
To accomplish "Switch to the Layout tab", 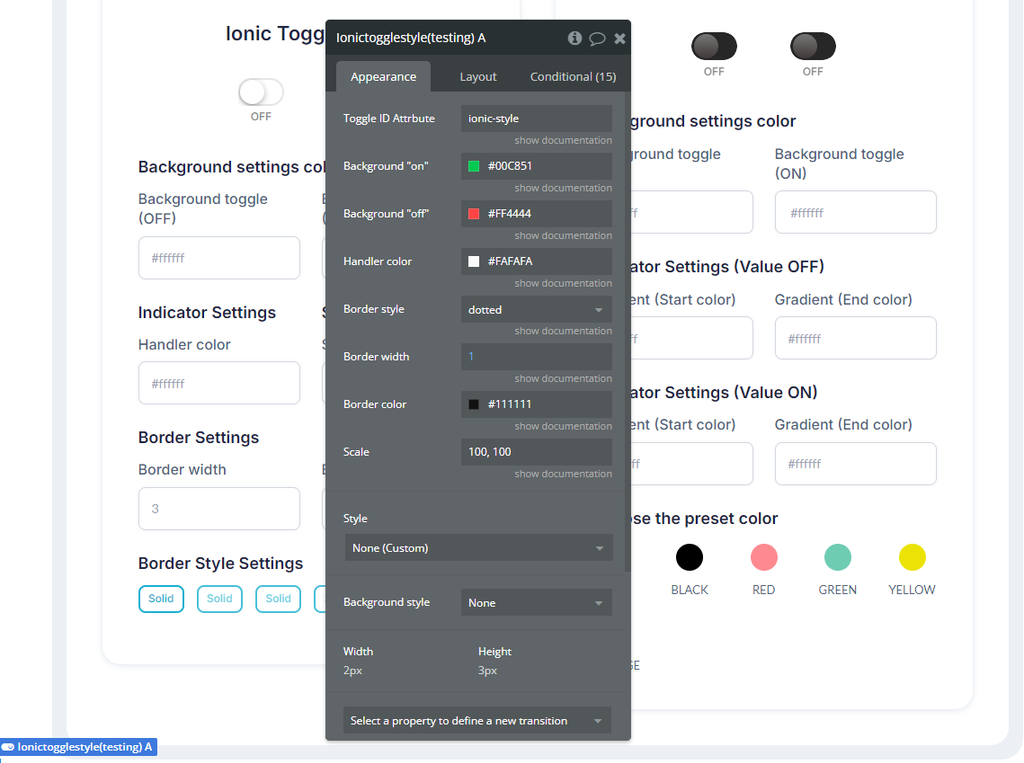I will 477,76.
